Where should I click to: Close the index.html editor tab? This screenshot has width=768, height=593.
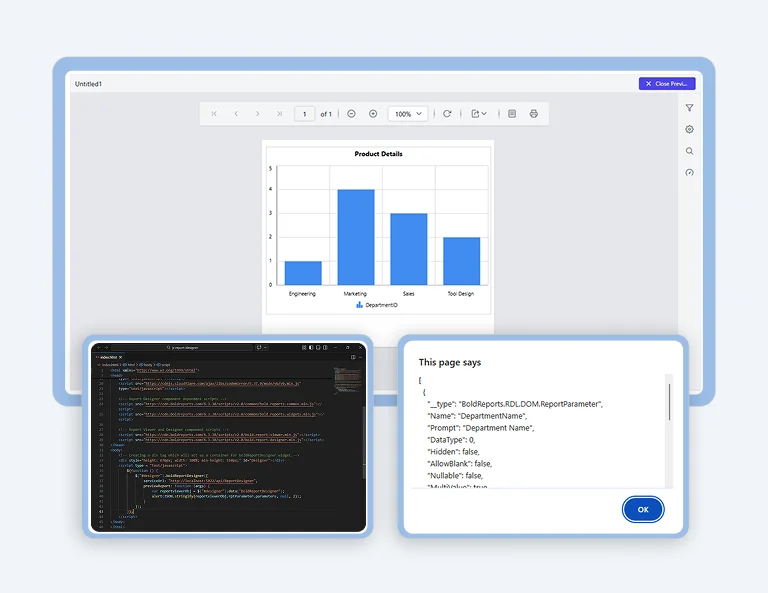coord(120,357)
